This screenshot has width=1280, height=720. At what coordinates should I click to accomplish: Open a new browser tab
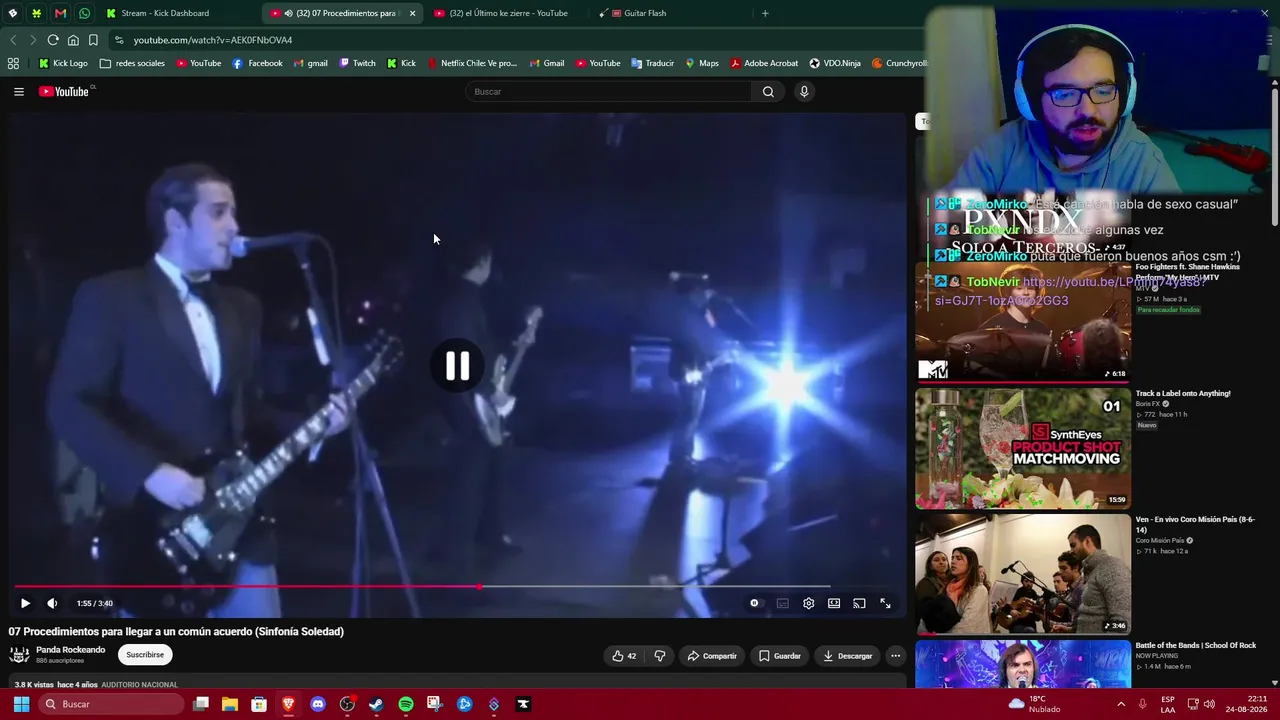[765, 13]
